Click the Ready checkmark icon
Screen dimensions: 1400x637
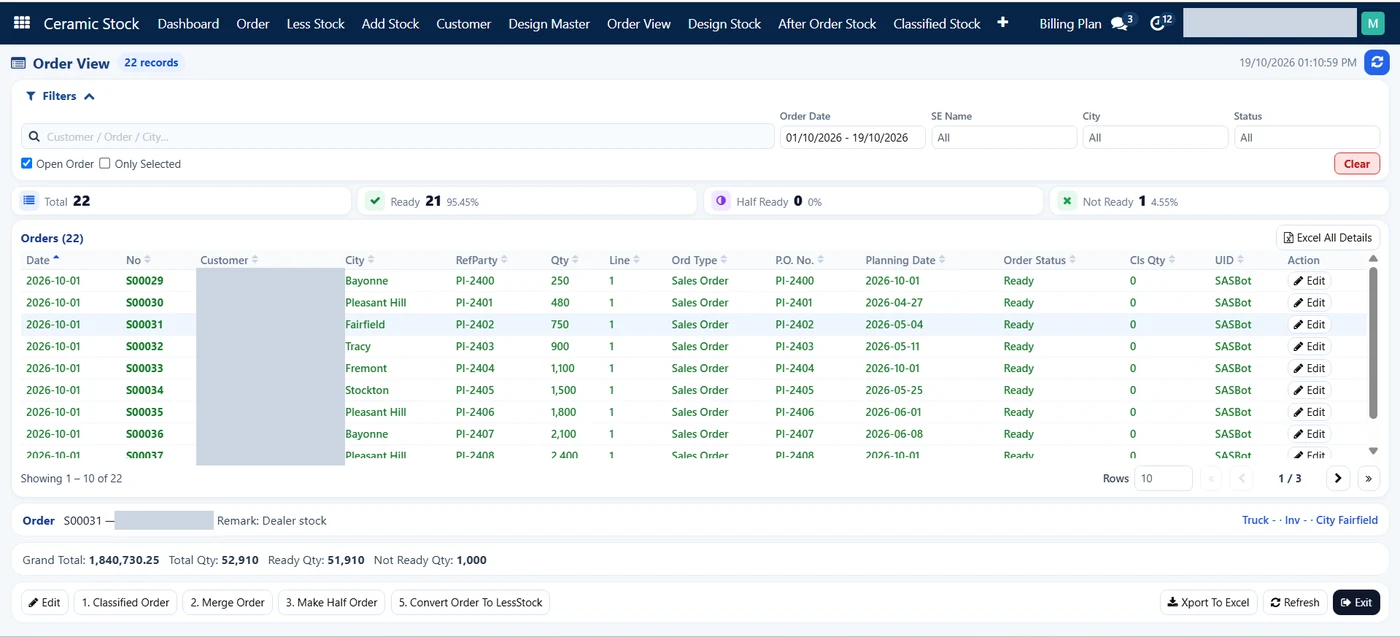click(375, 201)
